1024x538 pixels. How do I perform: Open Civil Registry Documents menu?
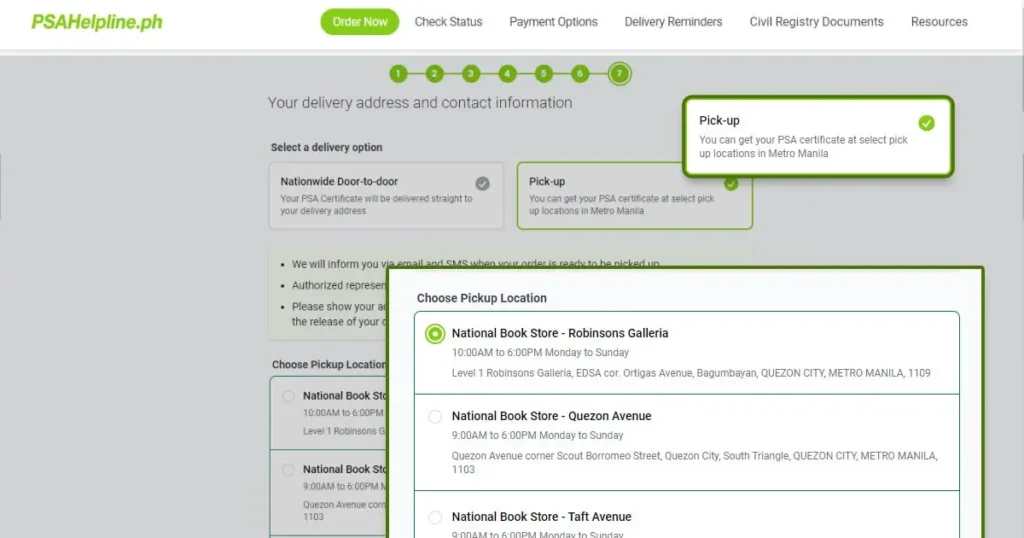click(816, 22)
